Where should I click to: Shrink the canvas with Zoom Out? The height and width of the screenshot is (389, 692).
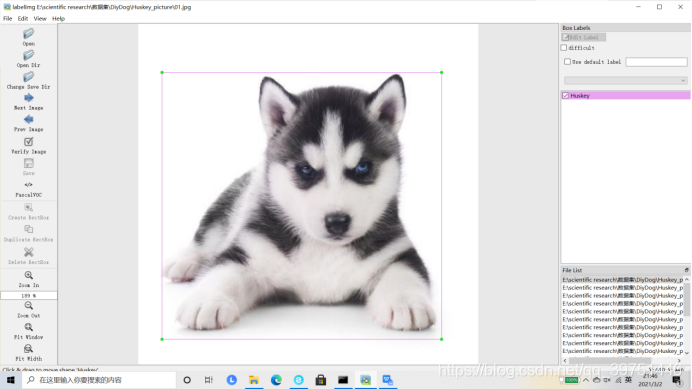click(x=29, y=306)
